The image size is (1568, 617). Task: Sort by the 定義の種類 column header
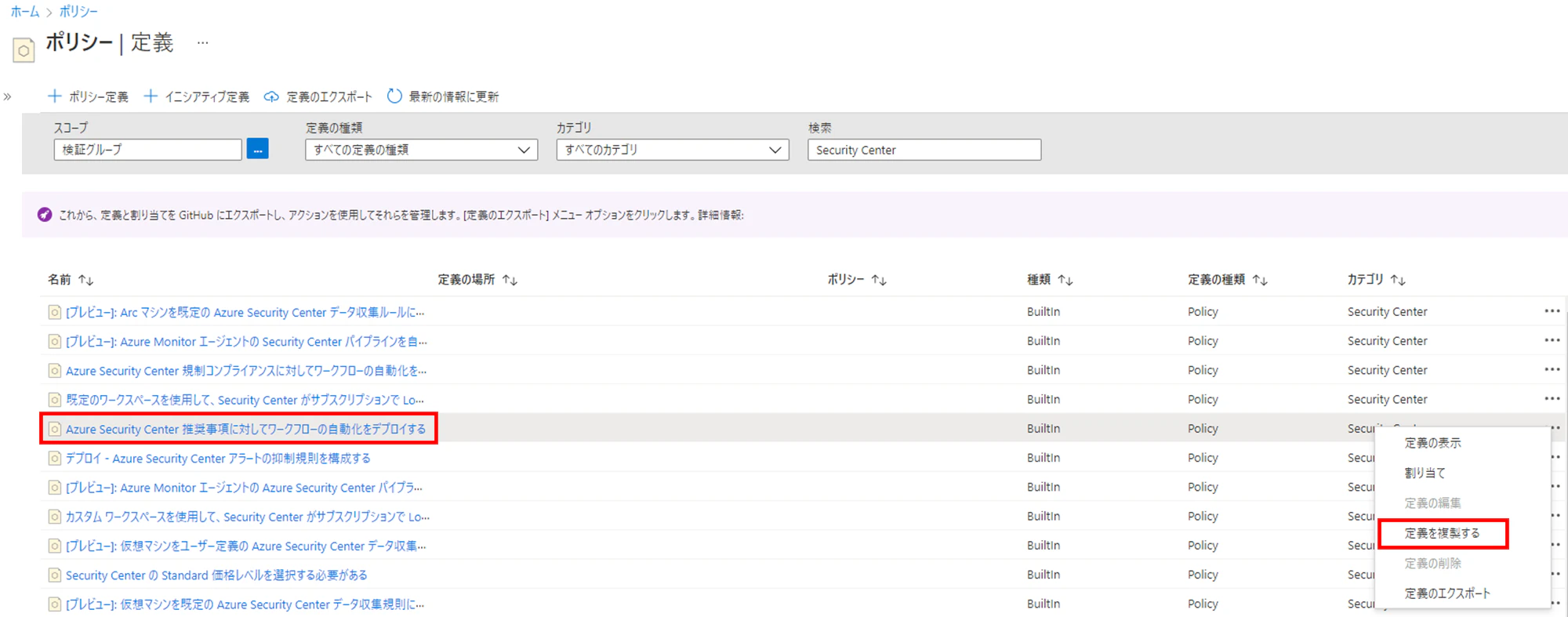1228,280
